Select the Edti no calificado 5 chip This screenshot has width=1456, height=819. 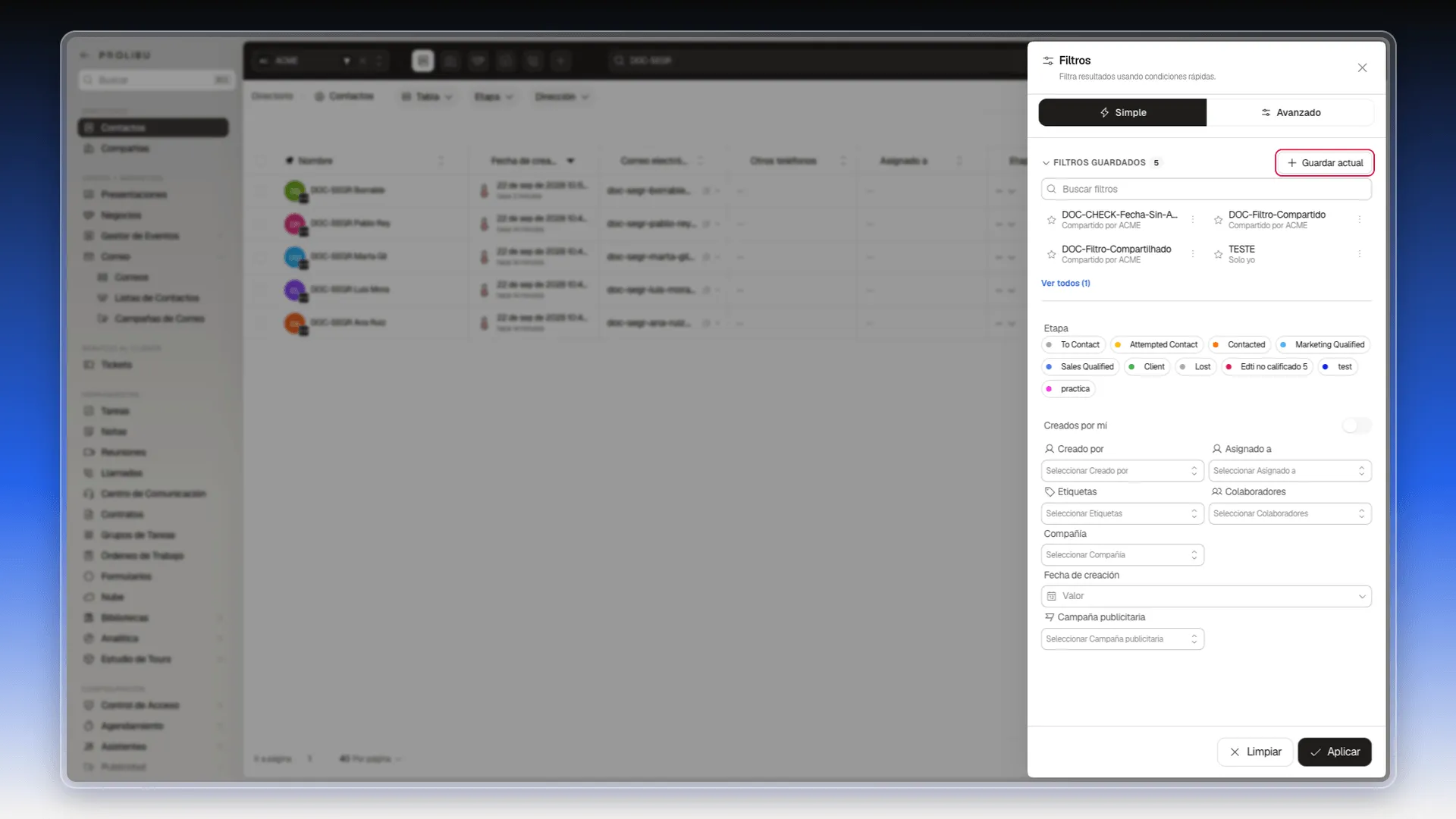(1266, 367)
